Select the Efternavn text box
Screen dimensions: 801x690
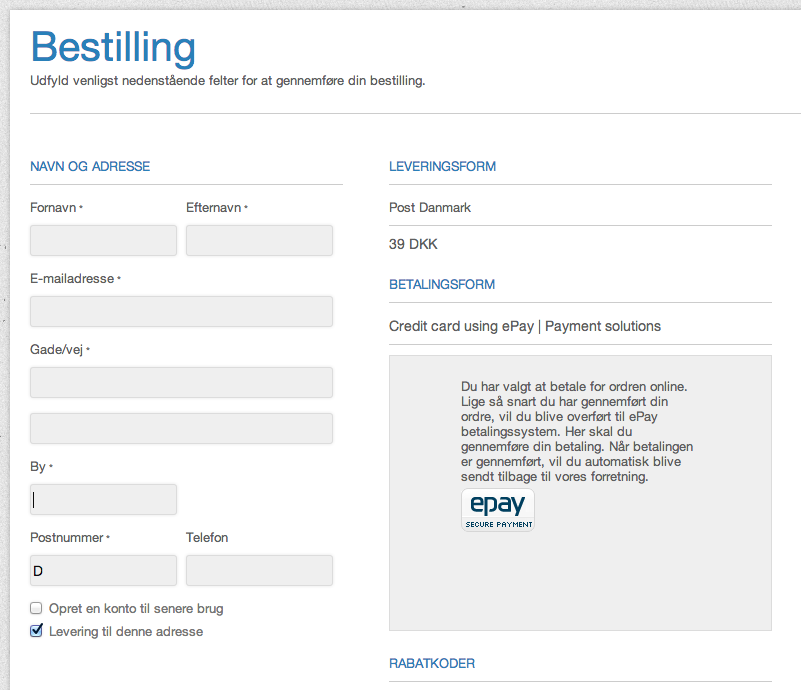[260, 241]
